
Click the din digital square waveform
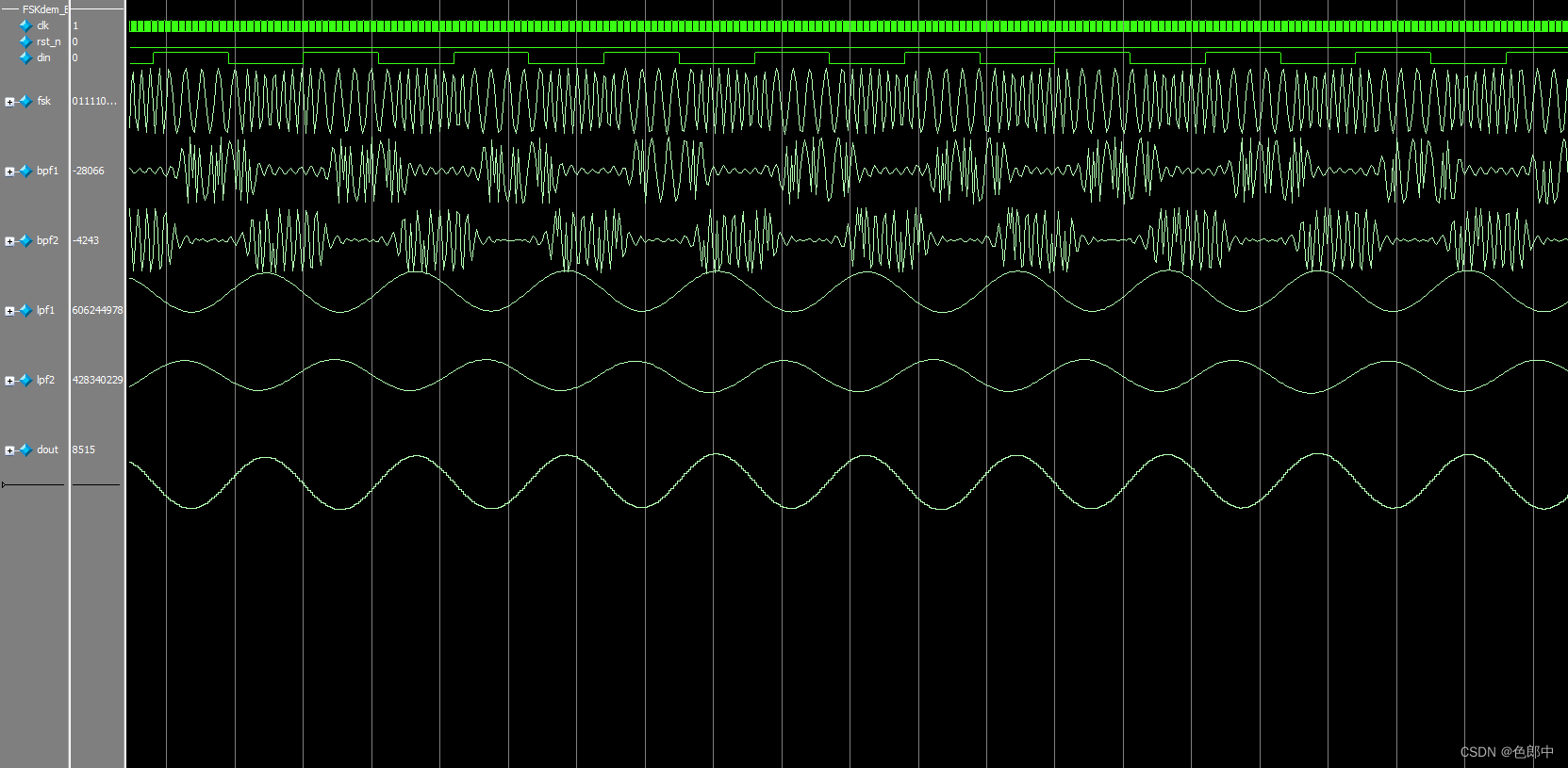point(848,57)
